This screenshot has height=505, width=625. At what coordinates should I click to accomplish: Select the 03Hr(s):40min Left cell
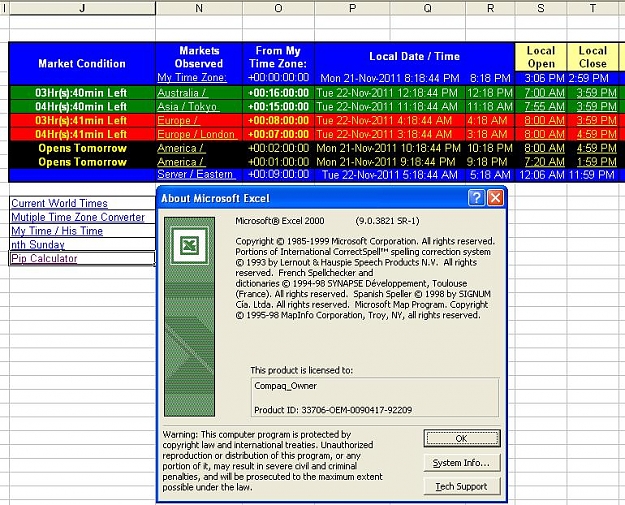[x=81, y=93]
